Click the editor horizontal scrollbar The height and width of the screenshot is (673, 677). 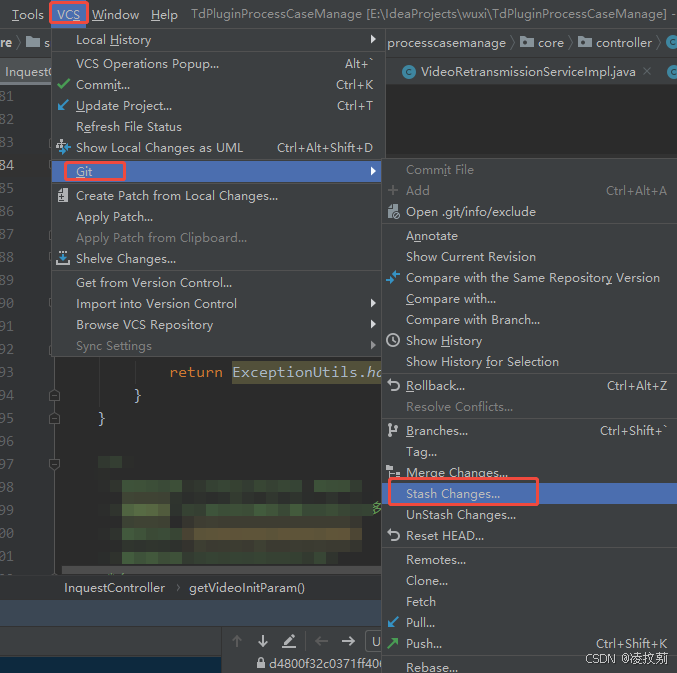221,570
